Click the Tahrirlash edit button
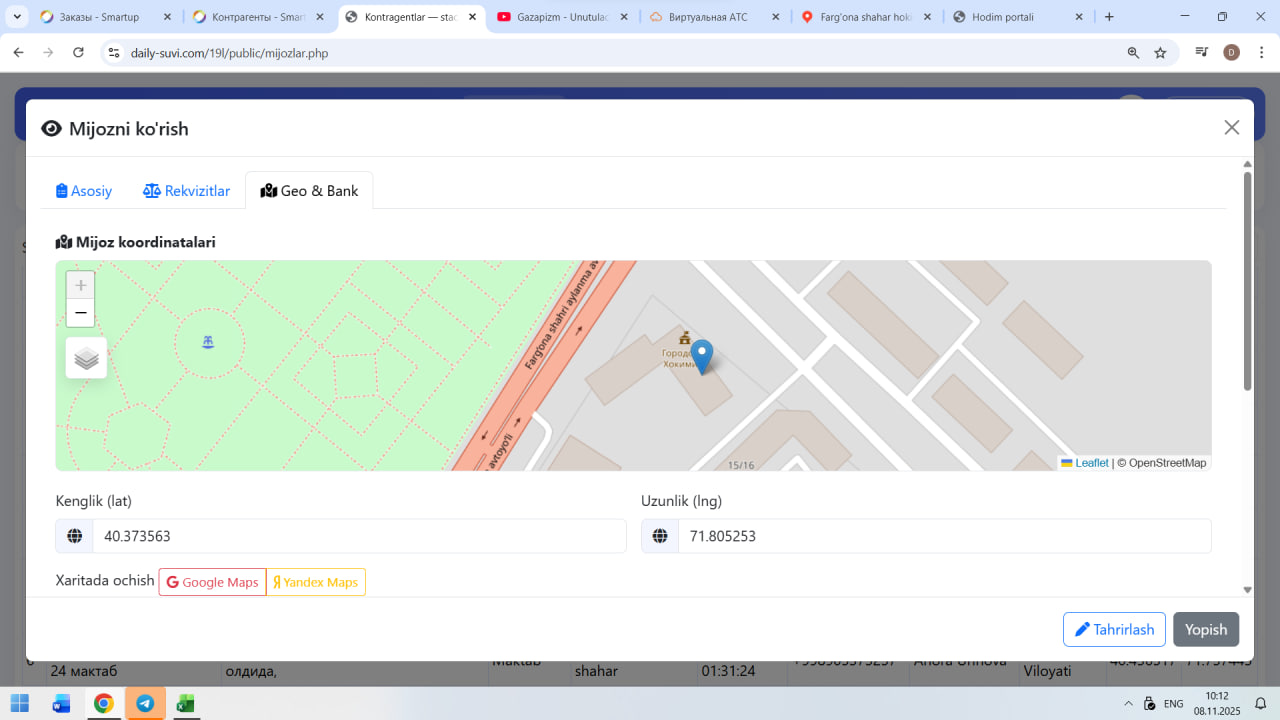 click(1114, 630)
